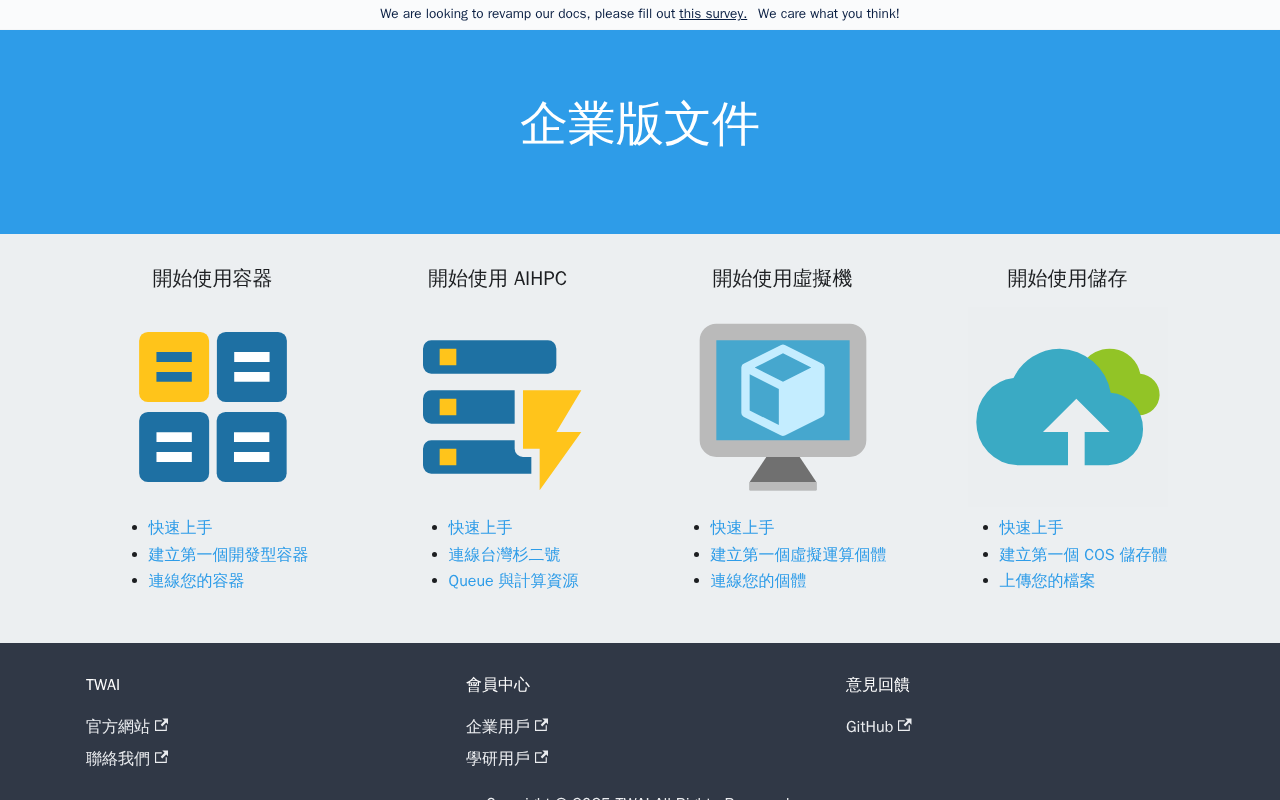Open 建立第一個 COS 儲存體 link
Screen dimensions: 1280x800
click(x=1083, y=554)
